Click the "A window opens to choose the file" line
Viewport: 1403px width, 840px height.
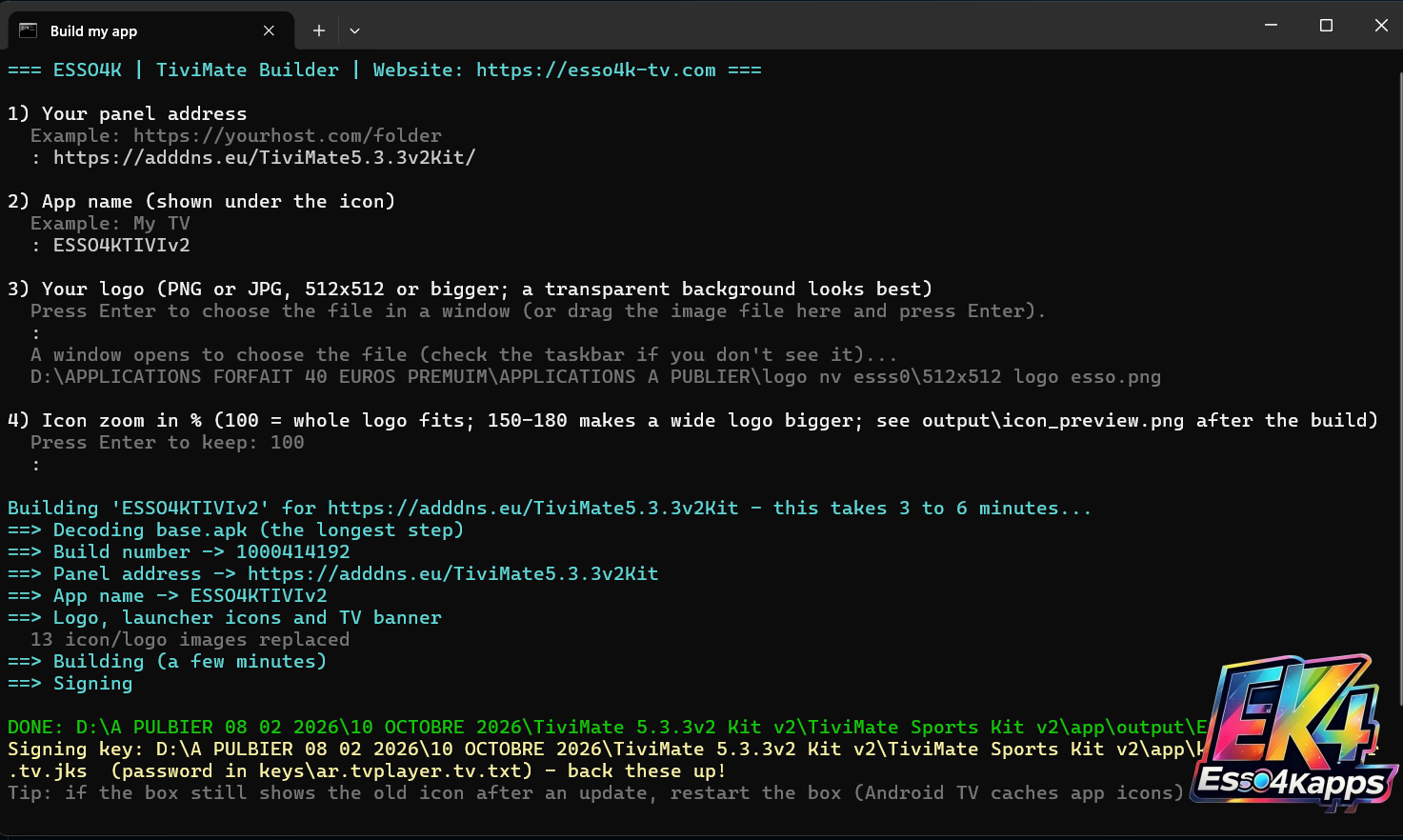pyautogui.click(x=464, y=354)
